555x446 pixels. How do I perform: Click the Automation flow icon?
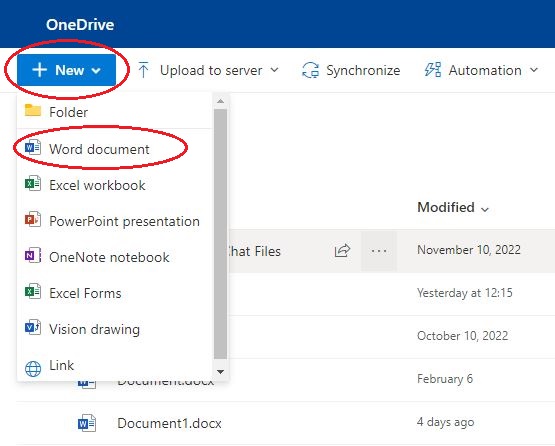click(x=433, y=70)
